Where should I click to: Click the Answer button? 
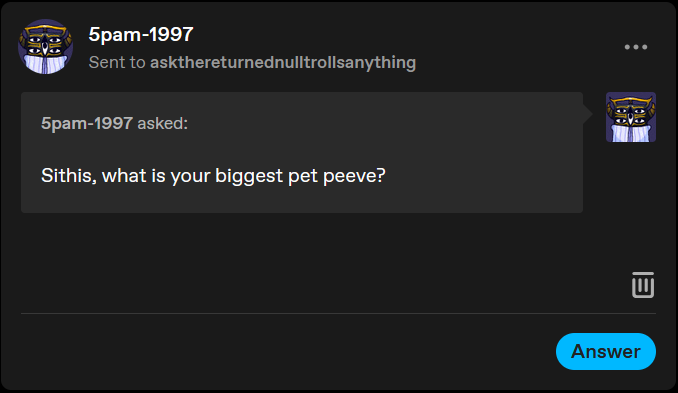click(x=605, y=351)
